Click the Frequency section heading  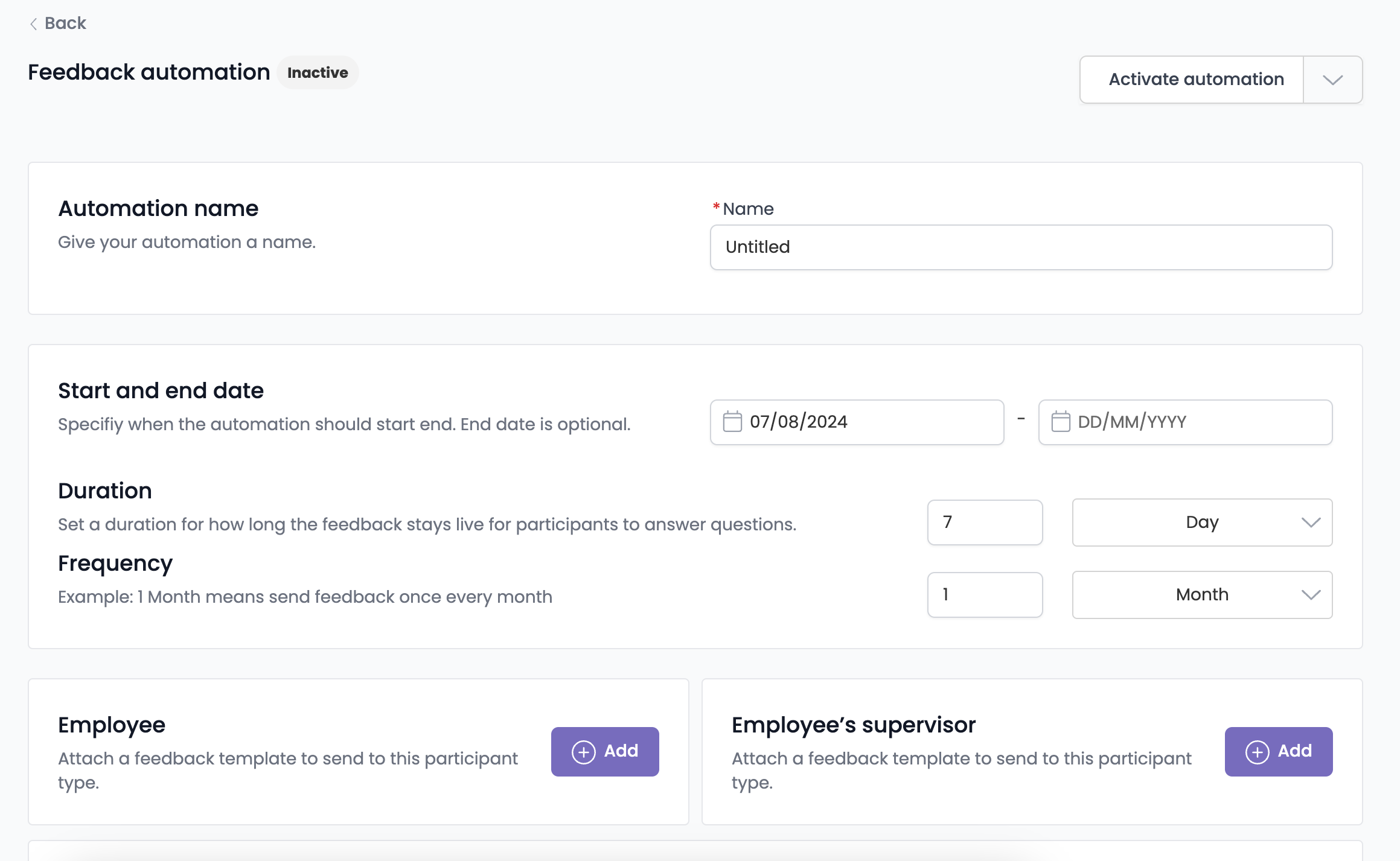tap(115, 564)
